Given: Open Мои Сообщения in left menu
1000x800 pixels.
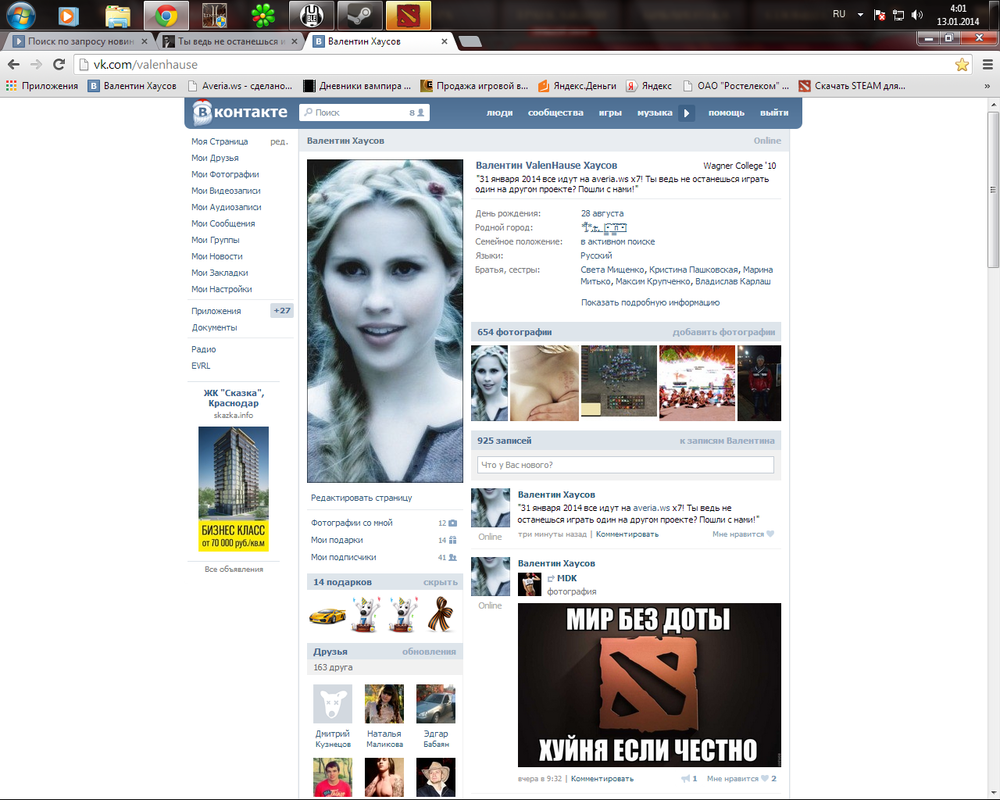Looking at the screenshot, I should tap(223, 224).
